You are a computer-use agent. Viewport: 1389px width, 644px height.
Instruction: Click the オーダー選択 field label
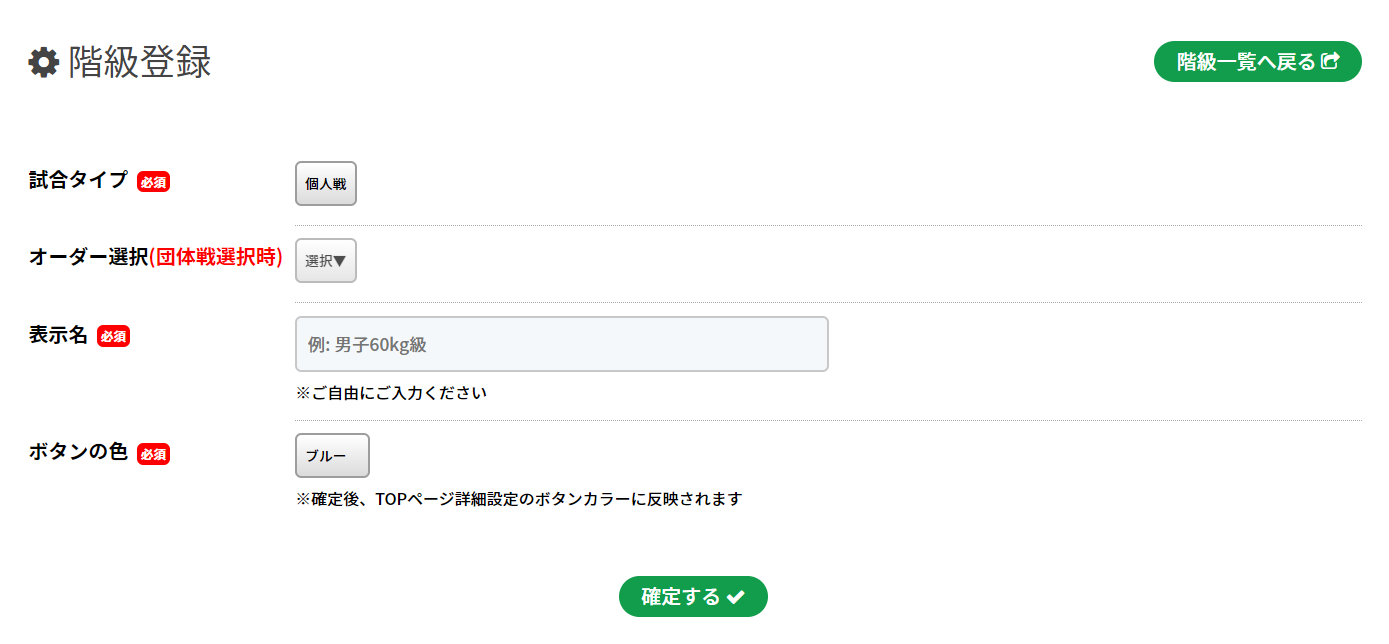88,257
